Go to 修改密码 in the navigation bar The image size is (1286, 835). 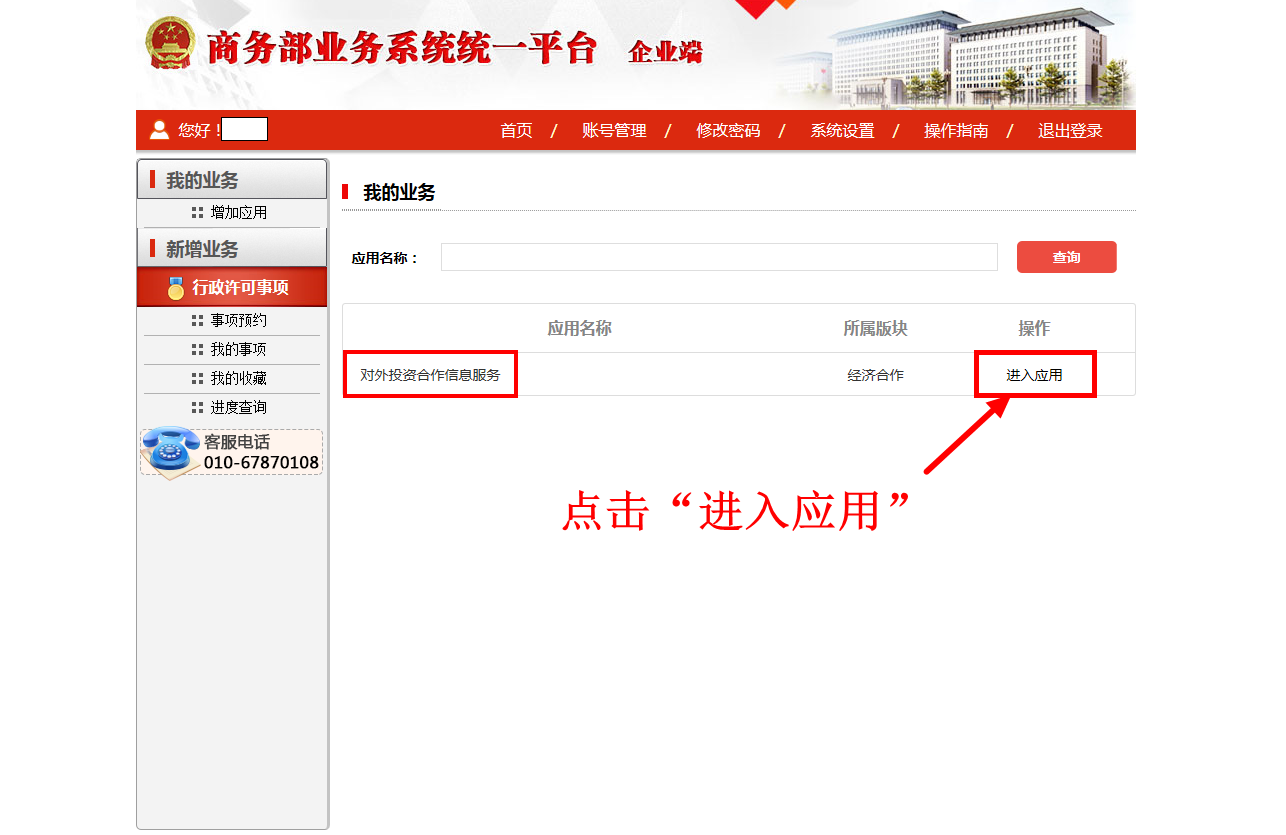click(x=728, y=131)
